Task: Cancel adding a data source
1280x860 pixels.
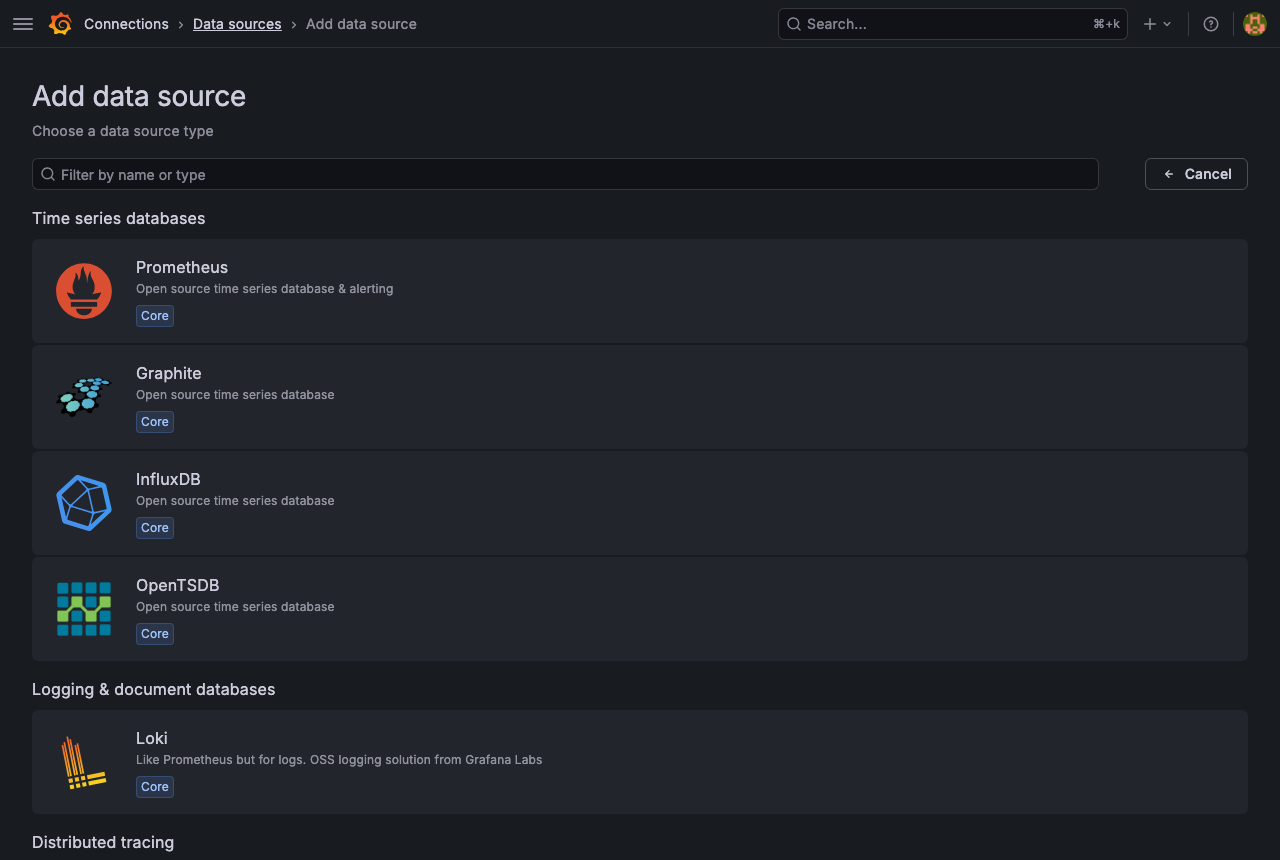Action: [1196, 174]
